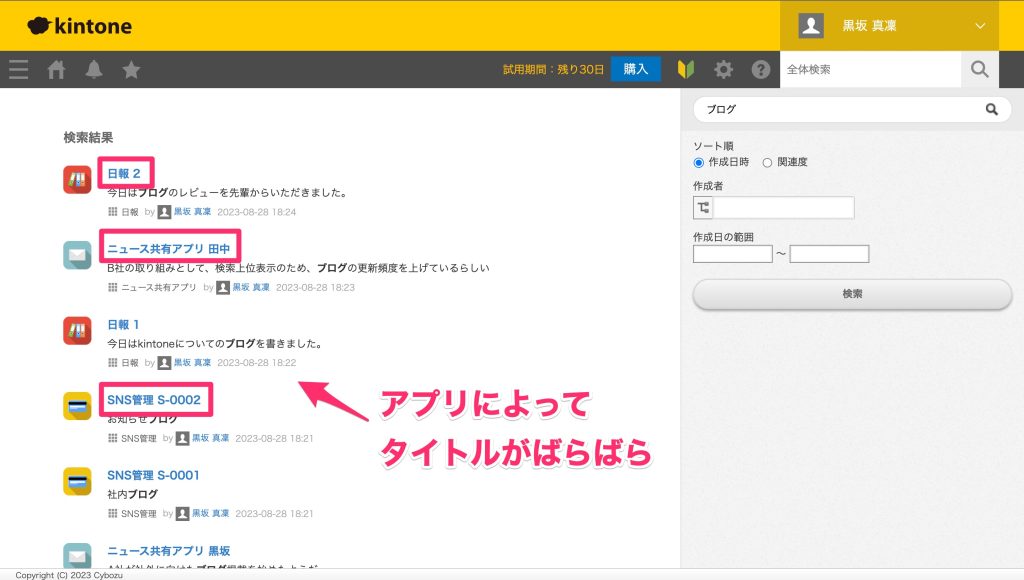Click the 黒坂 真凜 creator link in the S-0002 result
Image resolution: width=1024 pixels, height=580 pixels.
211,438
